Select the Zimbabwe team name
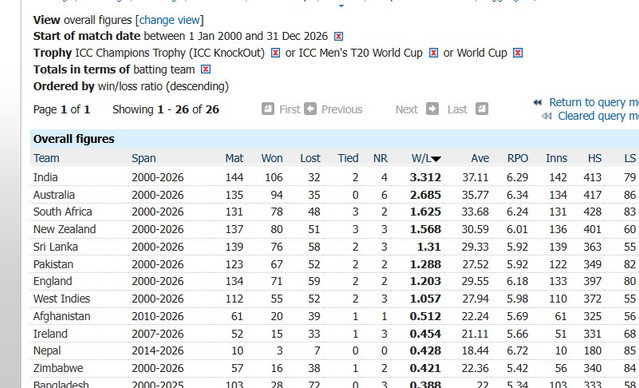The height and width of the screenshot is (388, 639). click(x=58, y=368)
